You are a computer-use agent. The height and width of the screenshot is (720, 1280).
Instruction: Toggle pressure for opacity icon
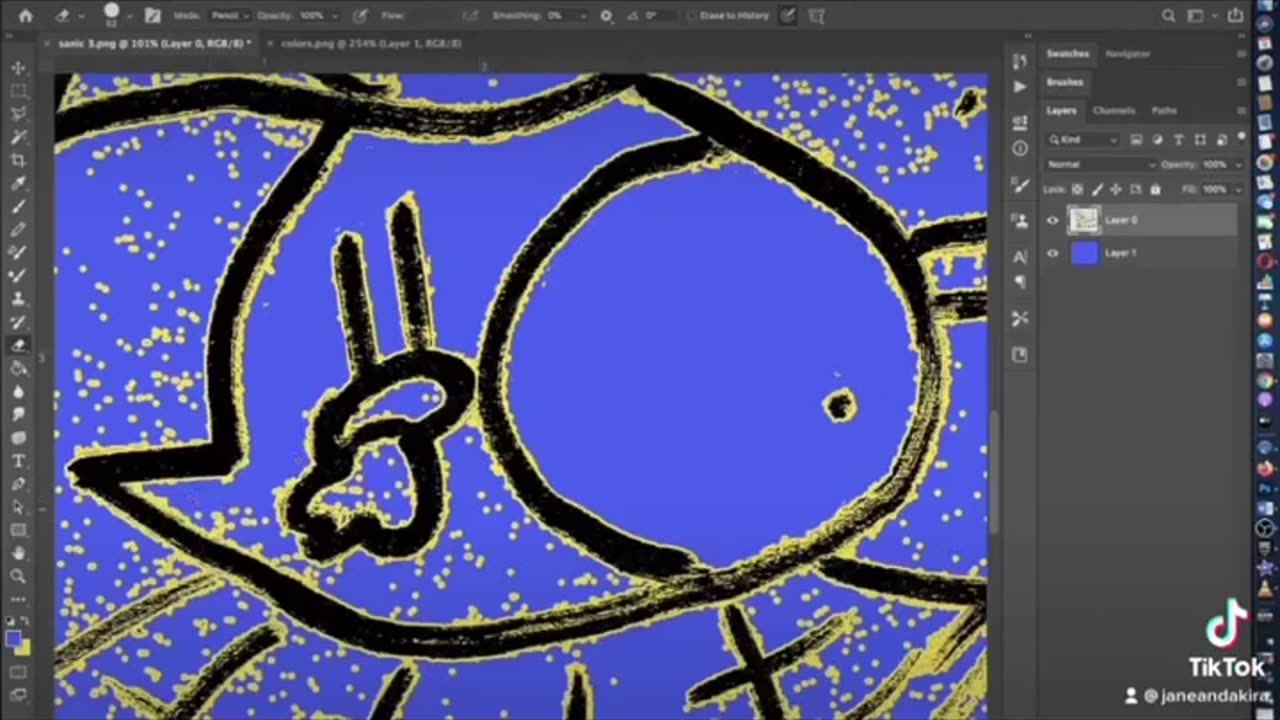(x=360, y=16)
